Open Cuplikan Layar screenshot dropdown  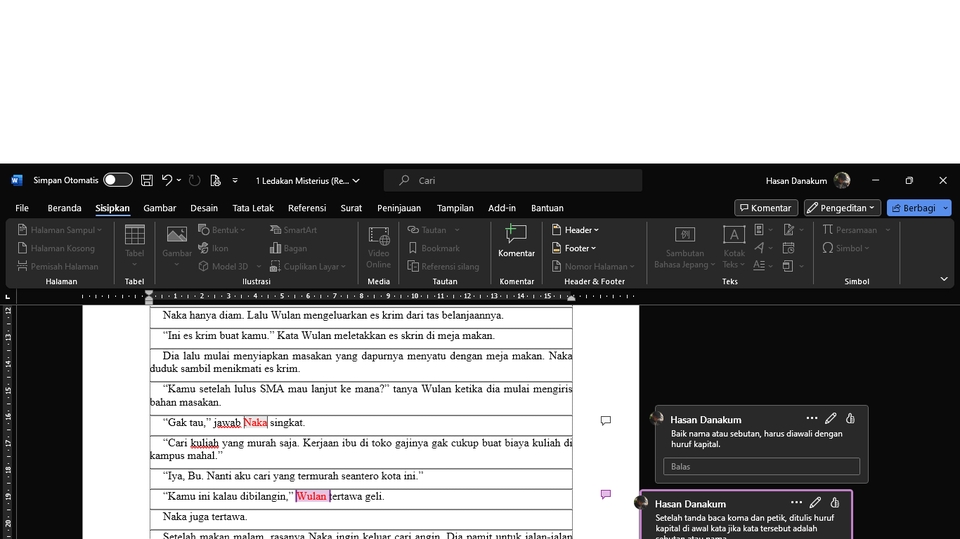click(308, 266)
